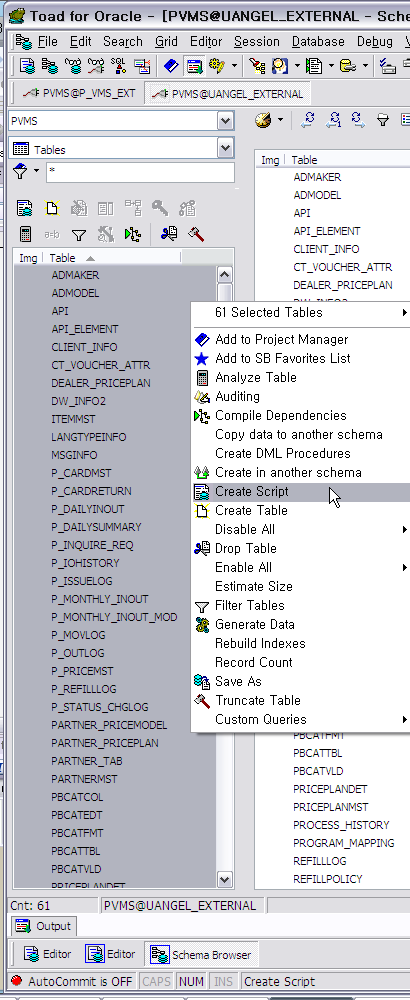Click the NUM indicator in status bar
Screen dimensions: 410x1000
tap(191, 982)
